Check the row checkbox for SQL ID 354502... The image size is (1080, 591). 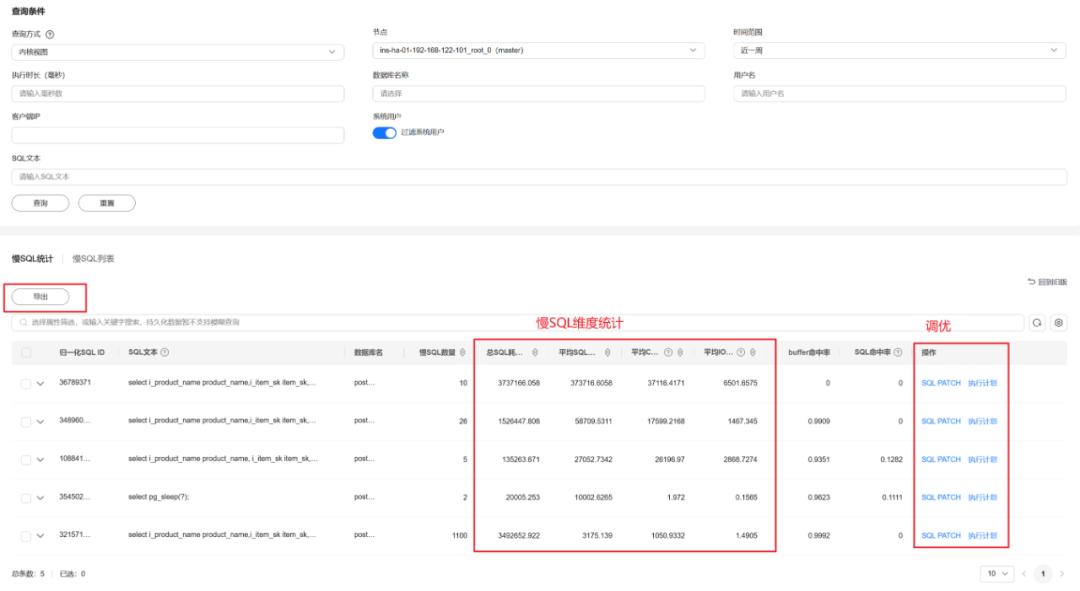[25, 497]
